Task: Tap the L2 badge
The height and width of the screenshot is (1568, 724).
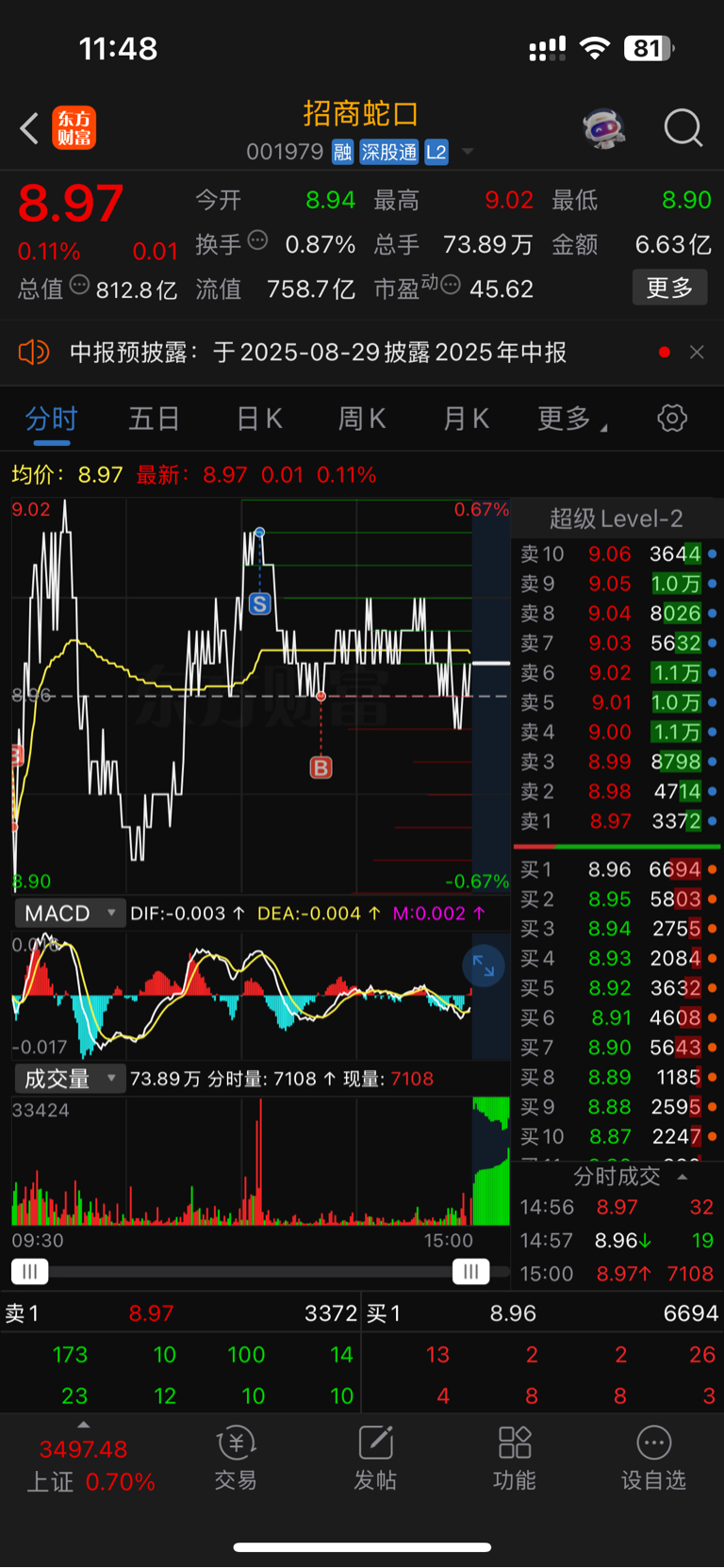Action: point(436,152)
